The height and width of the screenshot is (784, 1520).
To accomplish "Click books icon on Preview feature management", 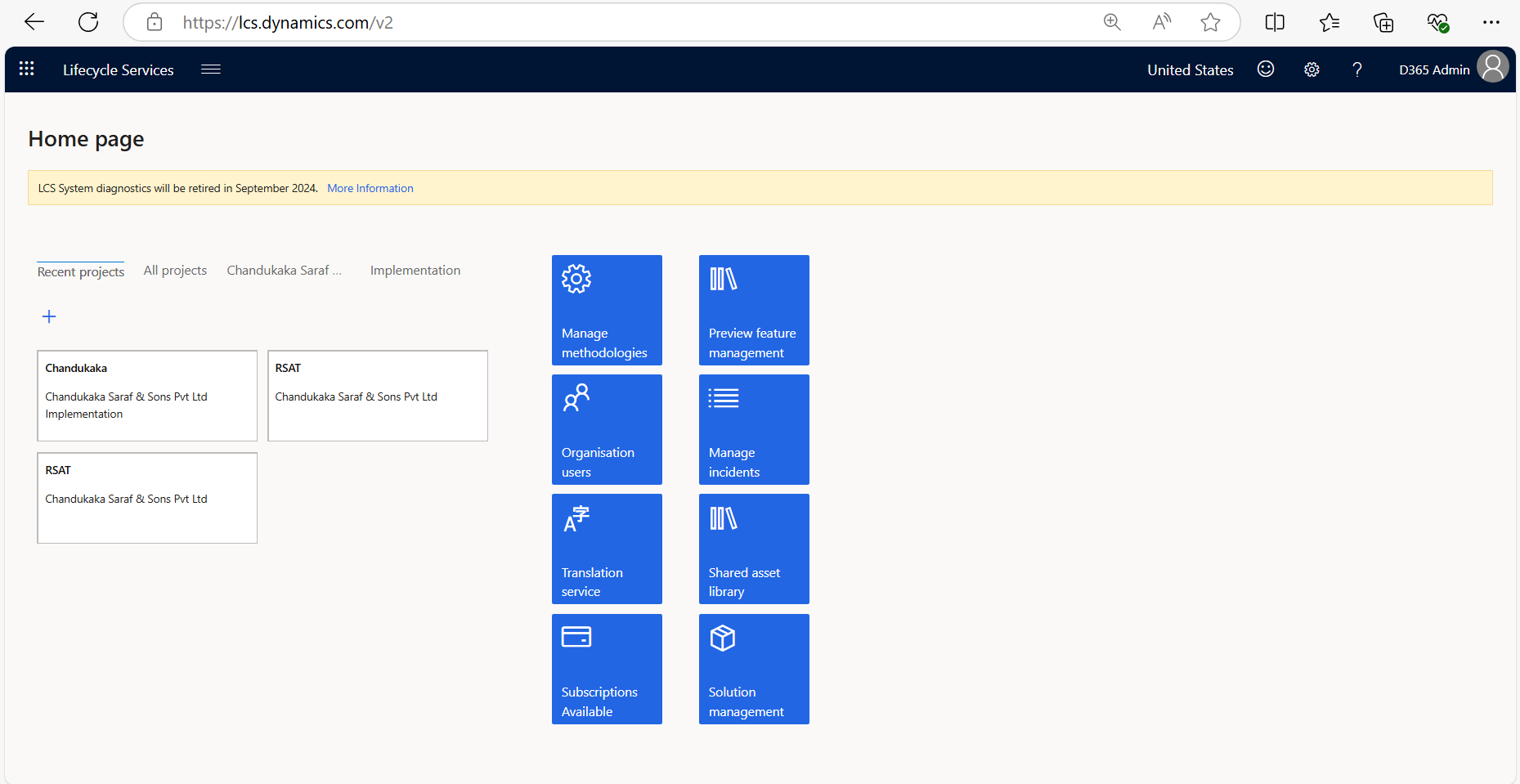I will (x=724, y=279).
